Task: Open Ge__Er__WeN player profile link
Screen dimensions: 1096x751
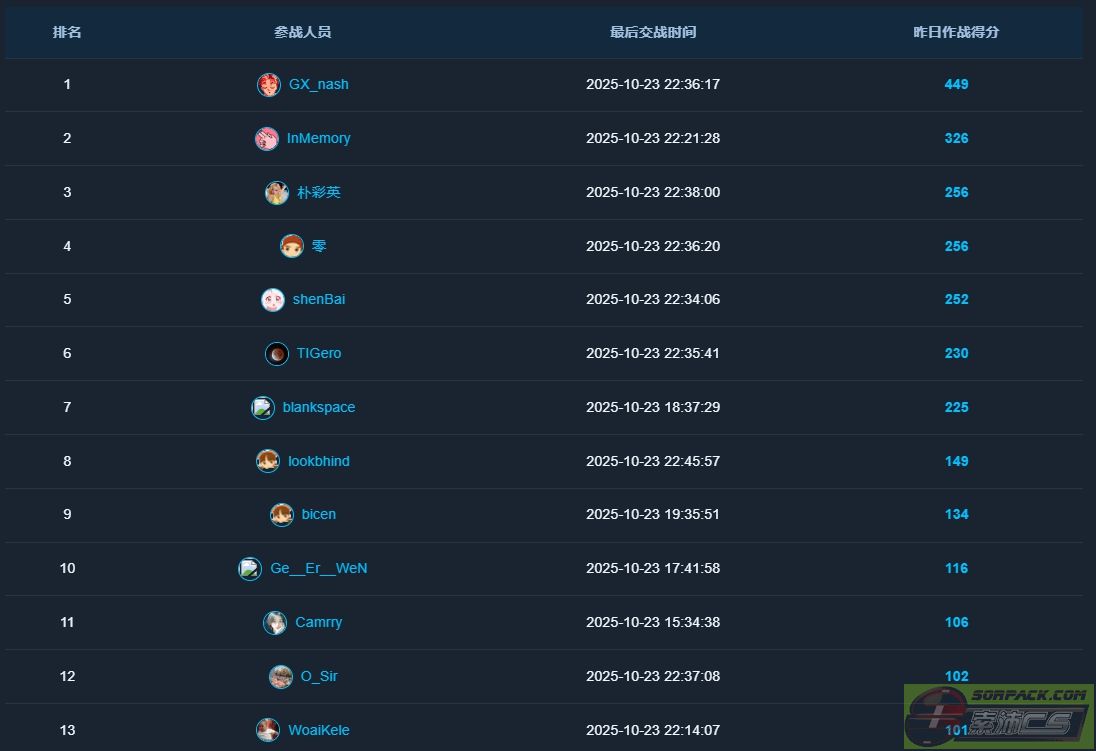Action: pos(318,569)
